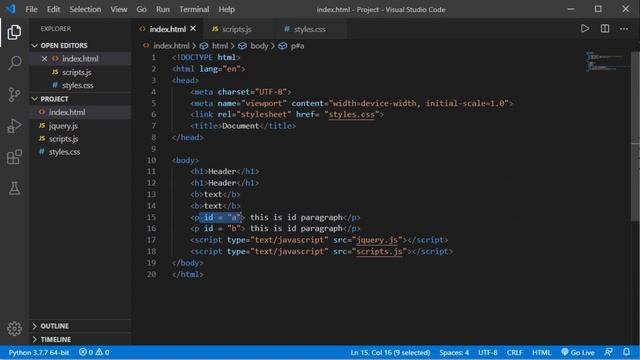Open the Help menu
This screenshot has width=640, height=360.
point(227,9)
